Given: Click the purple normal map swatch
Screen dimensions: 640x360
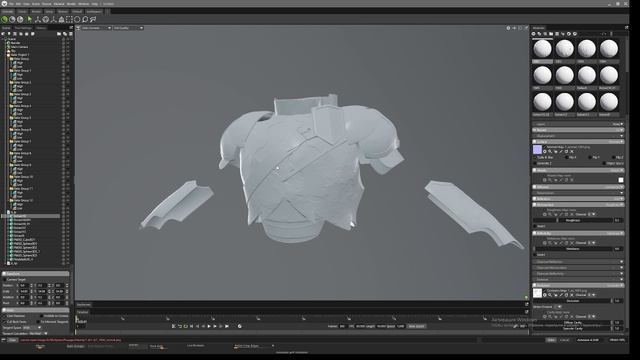Looking at the screenshot, I should [x=537, y=149].
